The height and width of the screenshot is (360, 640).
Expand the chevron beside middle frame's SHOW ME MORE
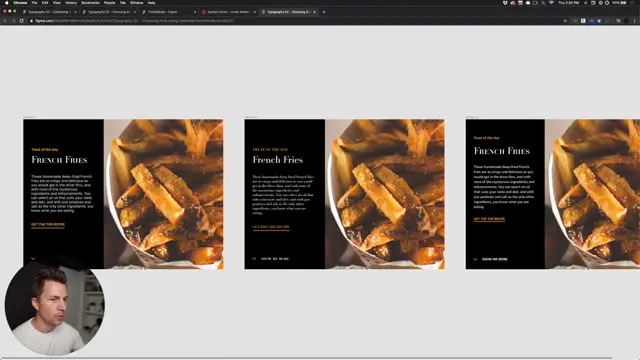point(254,259)
